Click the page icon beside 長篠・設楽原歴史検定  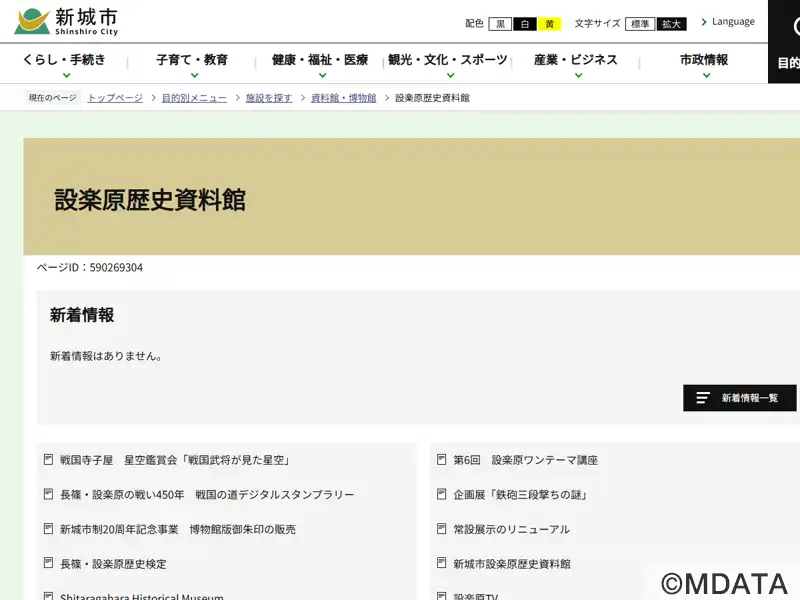[48, 564]
